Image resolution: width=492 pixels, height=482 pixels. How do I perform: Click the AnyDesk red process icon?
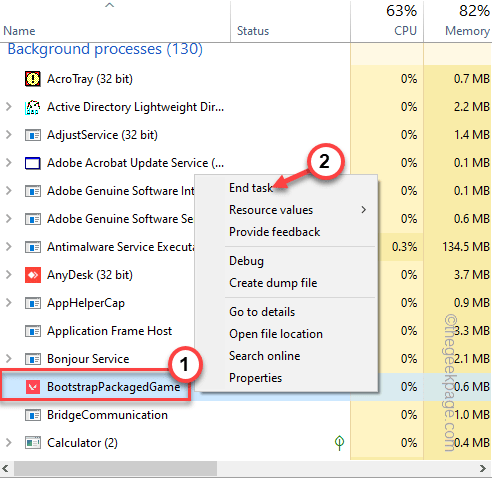(33, 275)
